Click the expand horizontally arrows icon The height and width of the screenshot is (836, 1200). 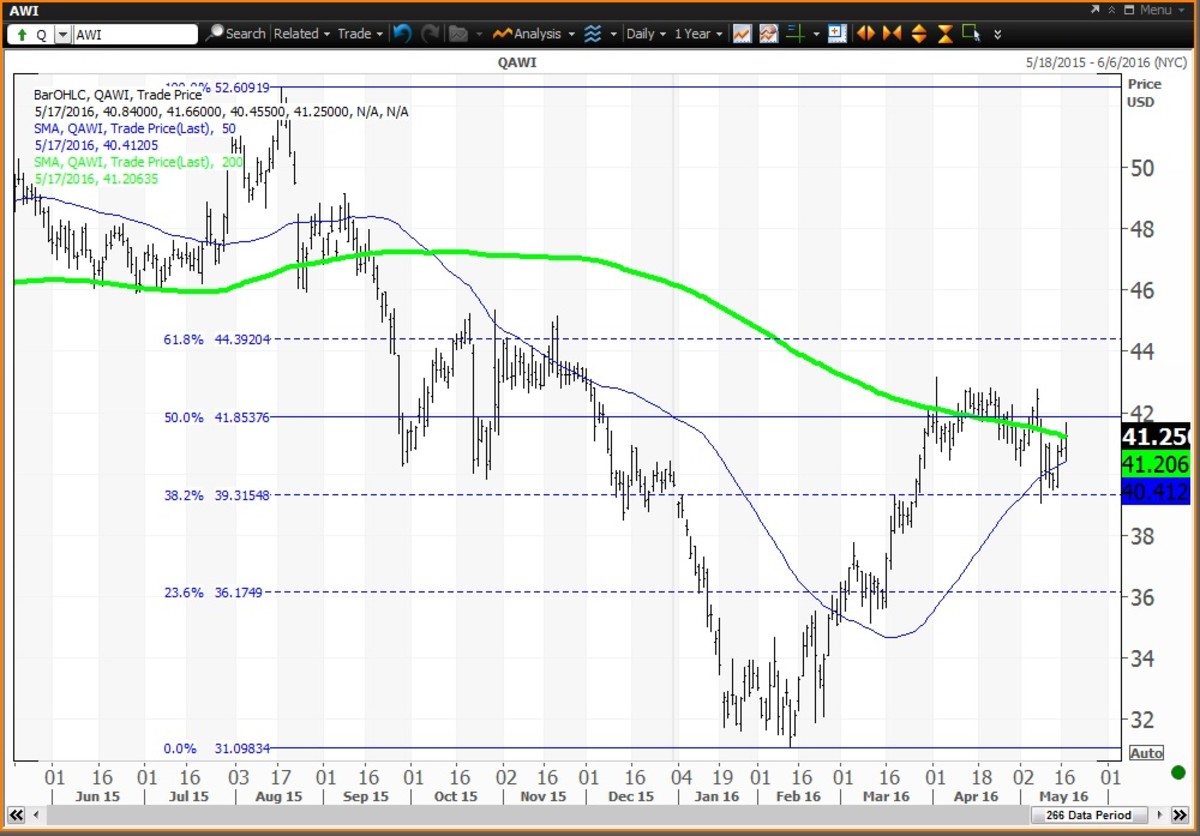[x=866, y=34]
